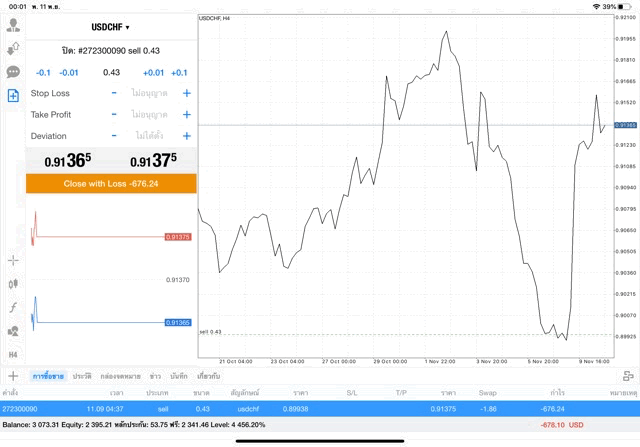Reduce volume by 0.1
Image resolution: width=640 pixels, height=447 pixels.
click(43, 72)
